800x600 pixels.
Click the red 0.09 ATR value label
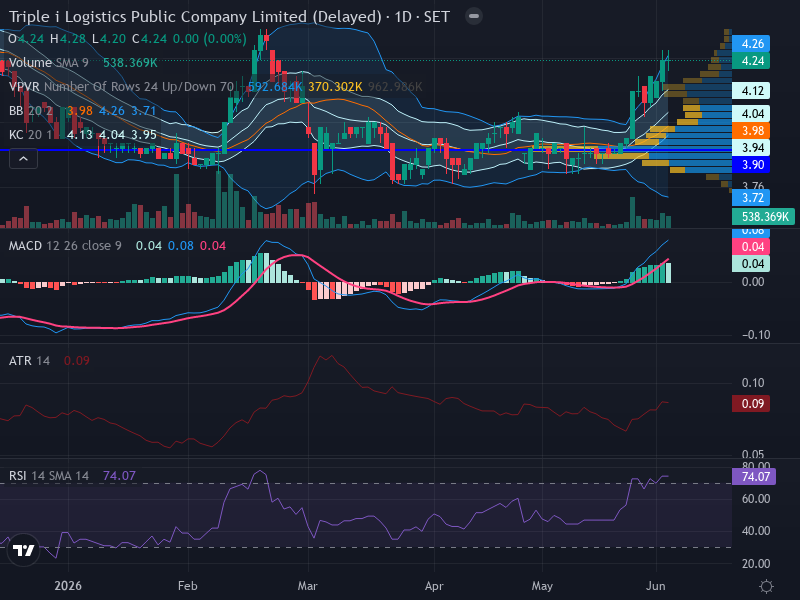(751, 404)
